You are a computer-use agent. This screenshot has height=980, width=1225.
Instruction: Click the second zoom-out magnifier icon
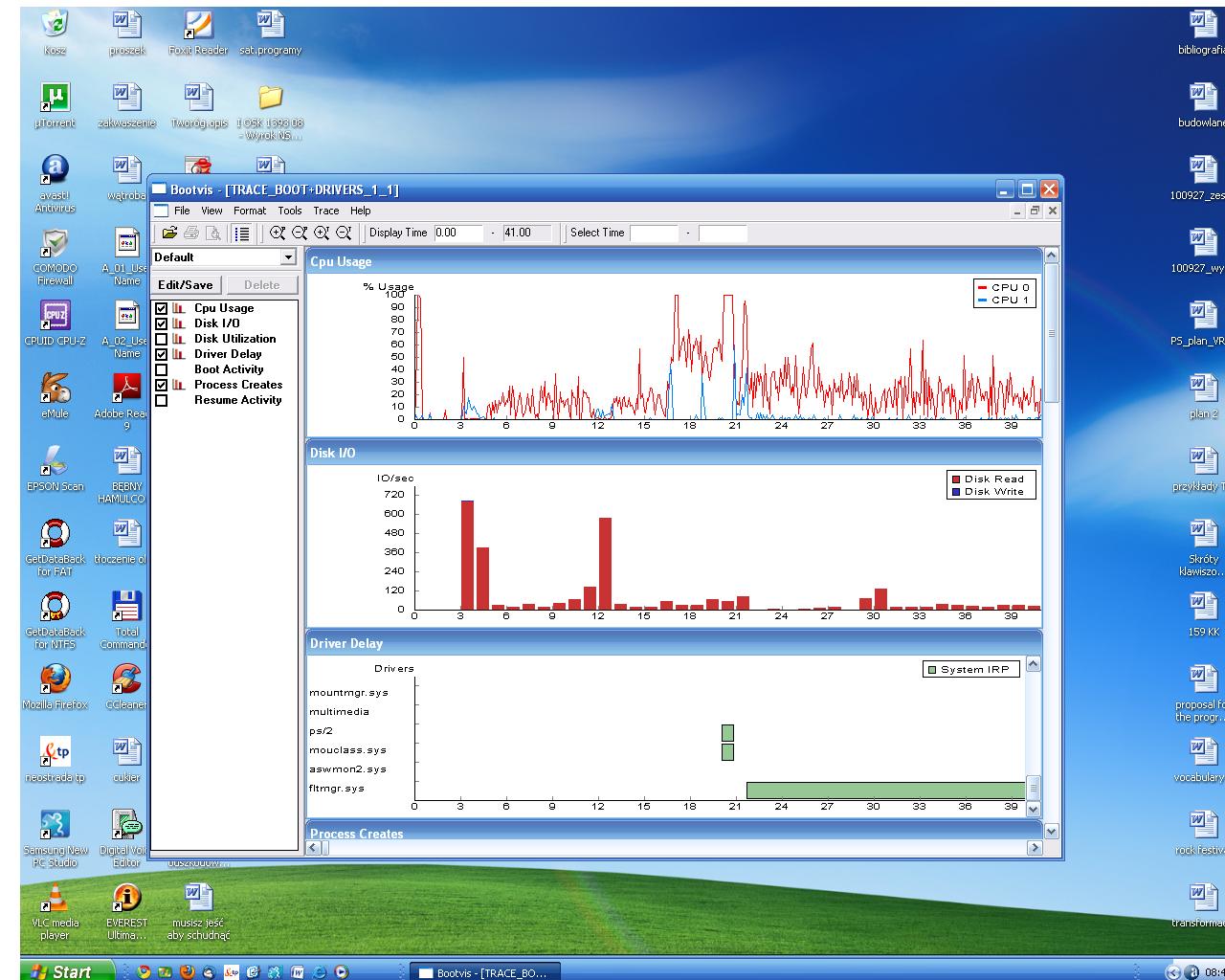[344, 233]
